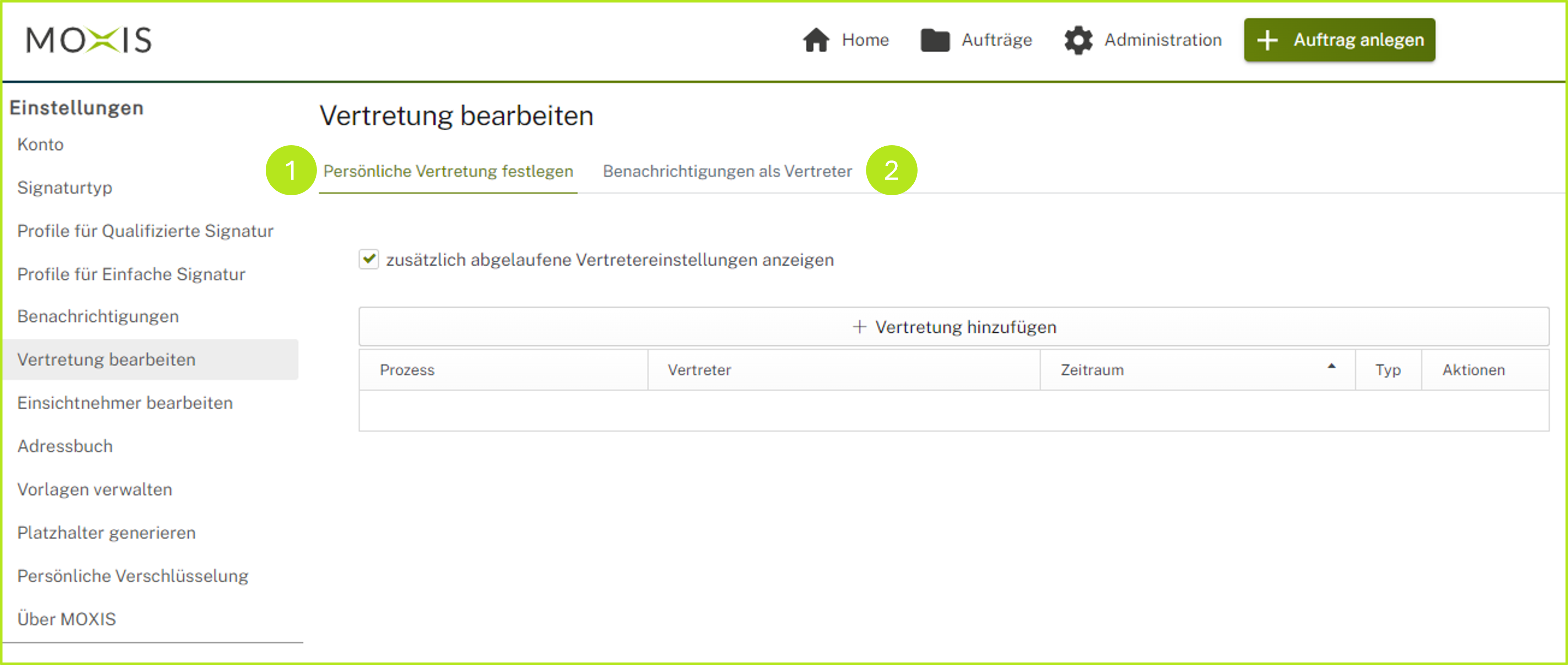Select Signaturtyp from the sidebar

pyautogui.click(x=65, y=187)
